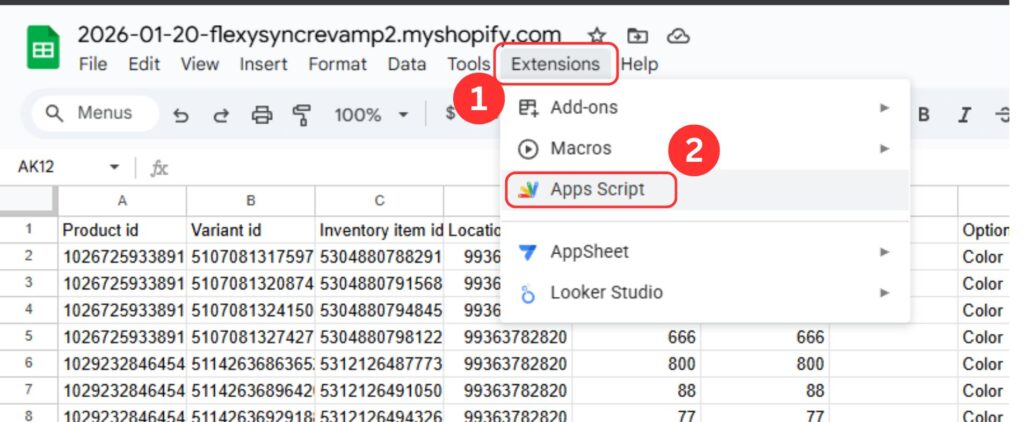The width and height of the screenshot is (1024, 422).
Task: Print the spreadsheet using printer icon
Action: point(262,115)
